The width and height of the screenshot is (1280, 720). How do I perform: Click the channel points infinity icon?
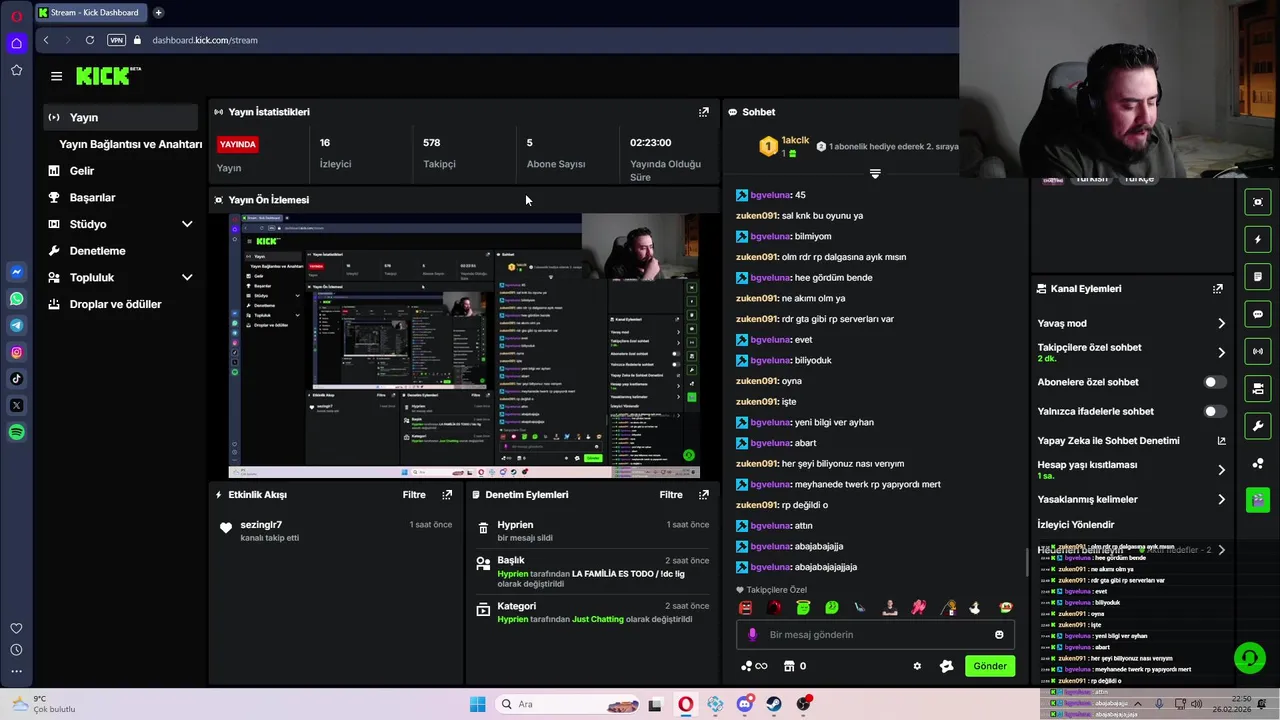(x=753, y=666)
